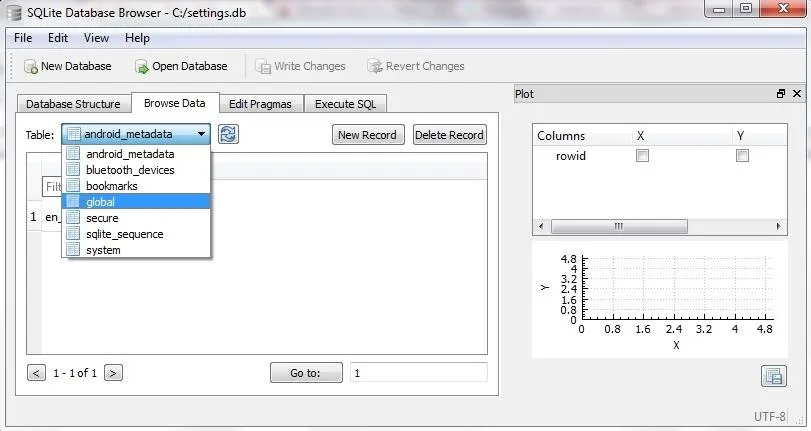Select the highlighted global table entry

tap(136, 202)
